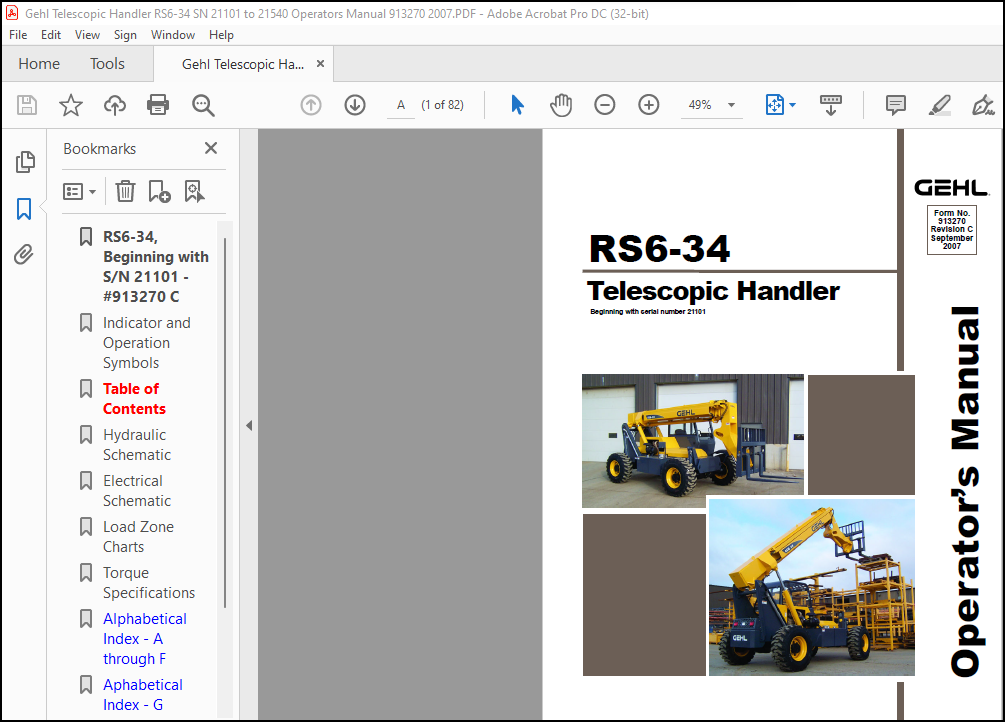Viewport: 1005px width, 722px height.
Task: Open fit page options dropdown arrow
Action: point(793,105)
